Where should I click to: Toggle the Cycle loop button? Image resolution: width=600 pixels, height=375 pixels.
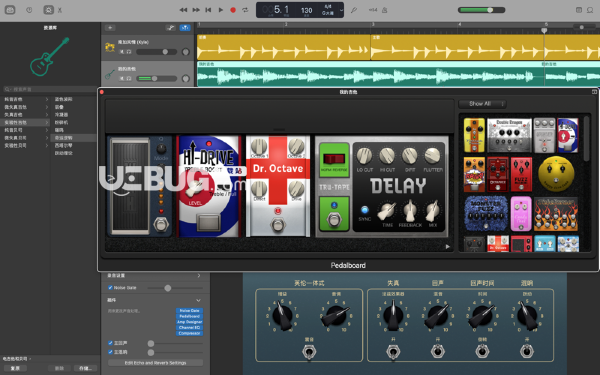coord(245,10)
